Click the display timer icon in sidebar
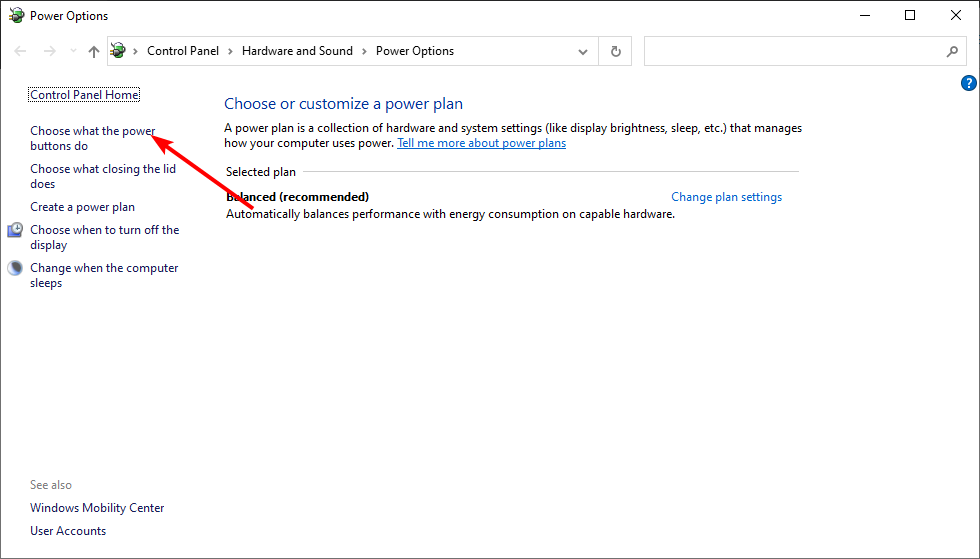Image resolution: width=980 pixels, height=559 pixels. point(15,230)
